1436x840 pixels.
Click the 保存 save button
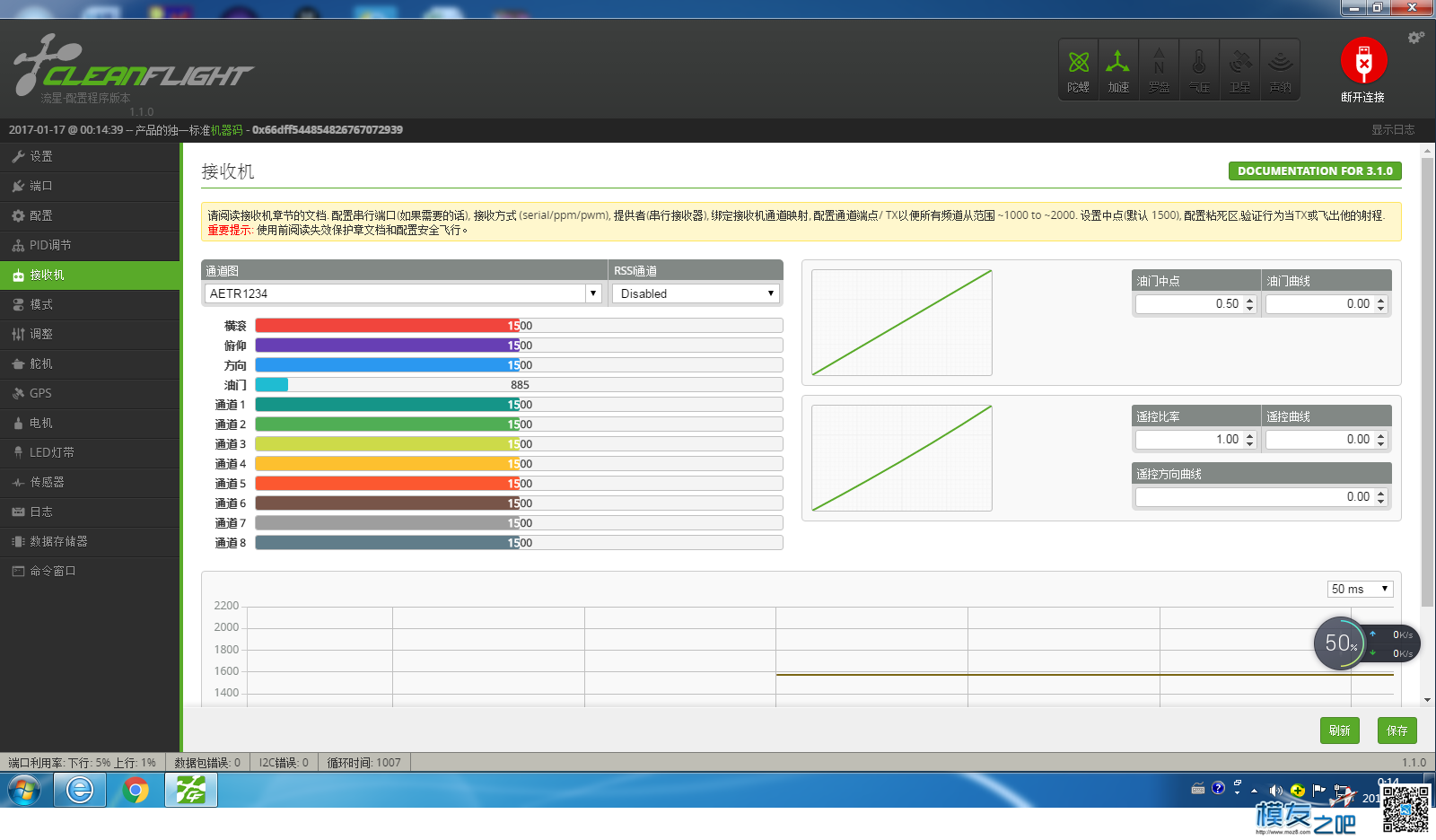pos(1397,731)
